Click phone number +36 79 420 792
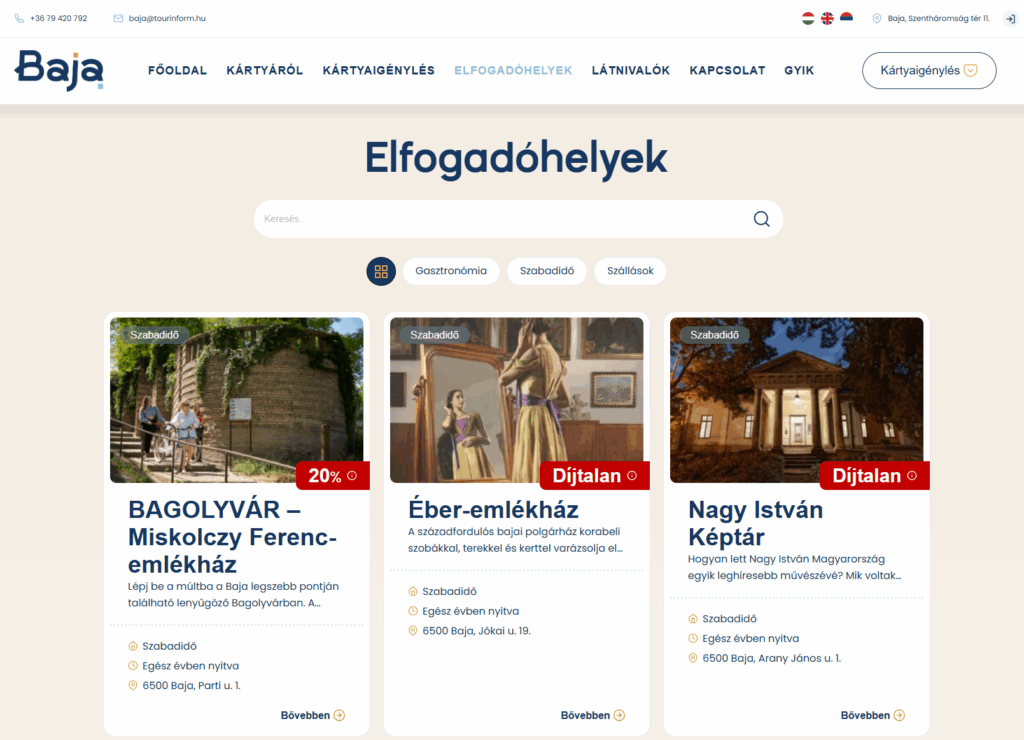This screenshot has height=740, width=1024. pyautogui.click(x=59, y=18)
